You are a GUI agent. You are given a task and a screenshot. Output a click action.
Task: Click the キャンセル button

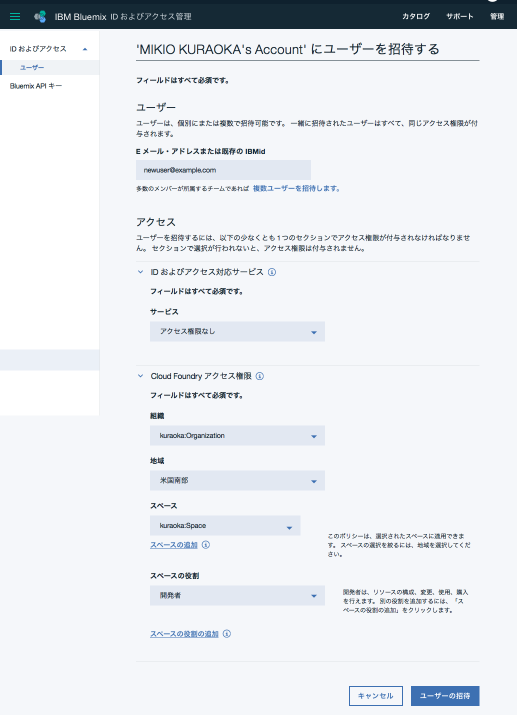376,696
